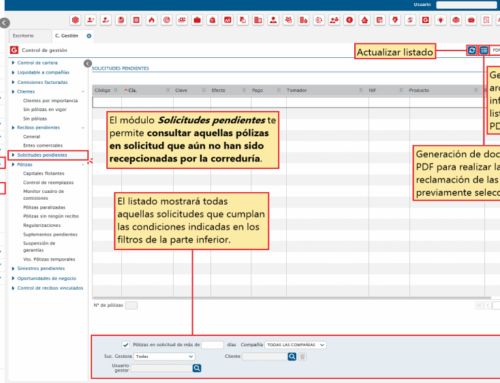
Task: Sort by the Efecto column header
Action: pos(218,90)
